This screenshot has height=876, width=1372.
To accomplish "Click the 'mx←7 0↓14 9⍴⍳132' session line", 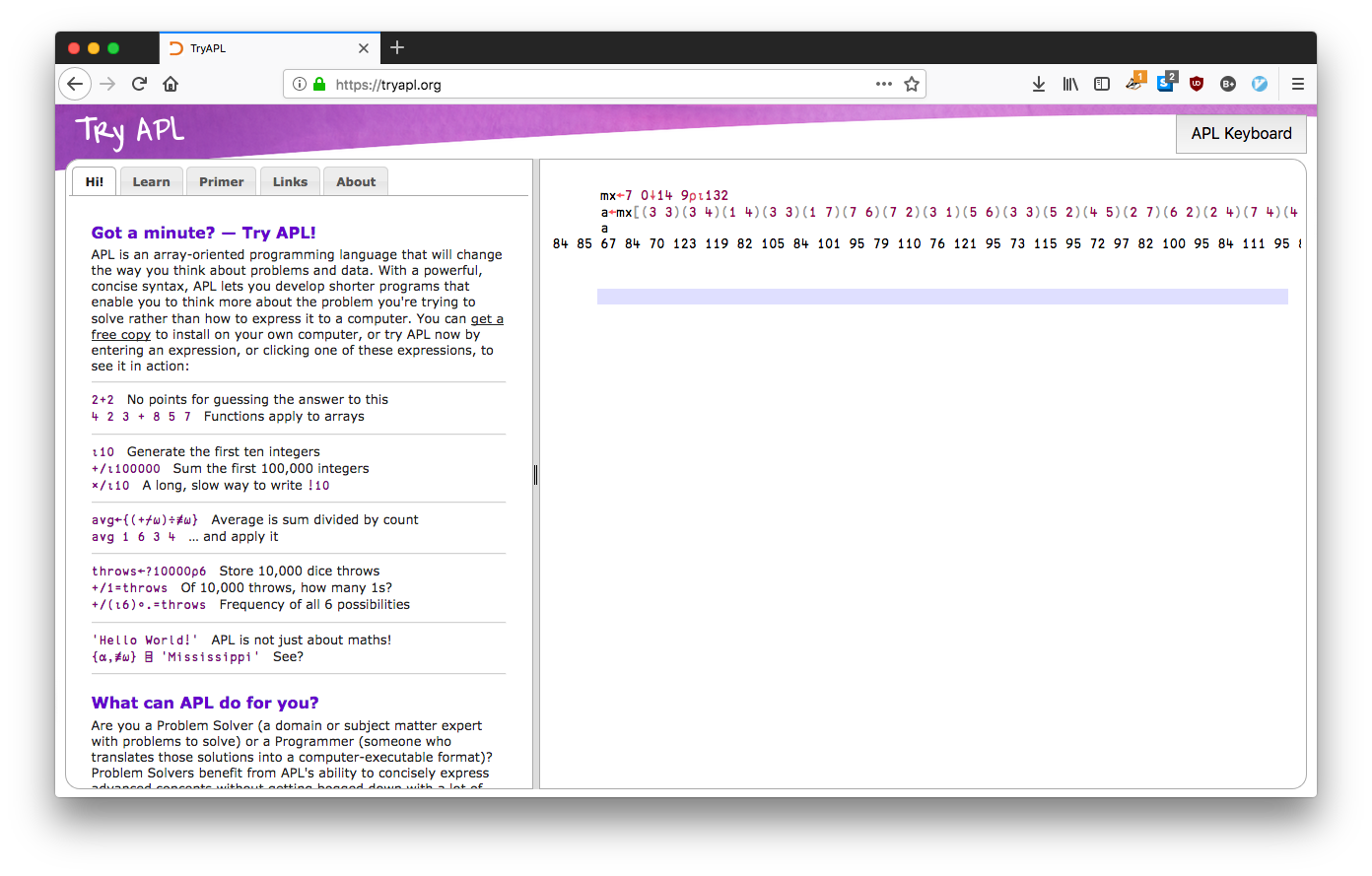I will 664,195.
